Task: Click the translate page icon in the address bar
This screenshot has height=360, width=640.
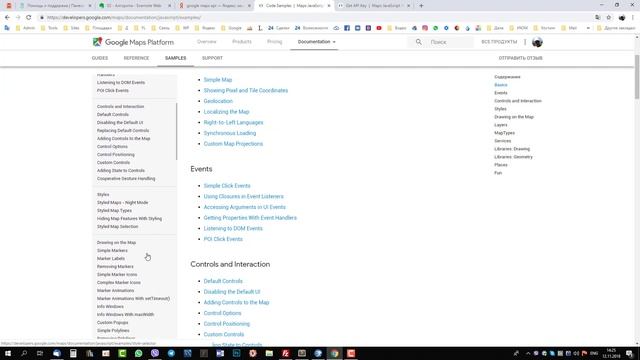Action: click(x=598, y=18)
